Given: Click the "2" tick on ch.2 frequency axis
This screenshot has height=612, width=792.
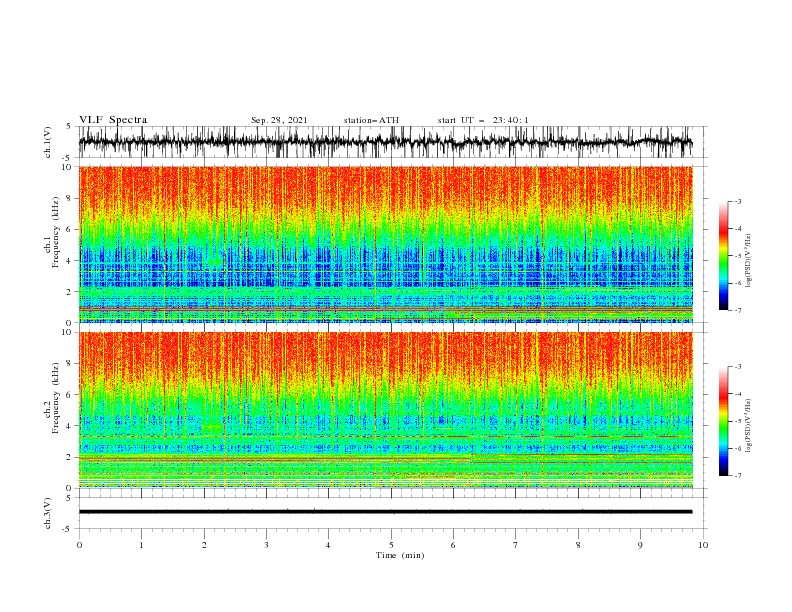Looking at the screenshot, I should (70, 457).
